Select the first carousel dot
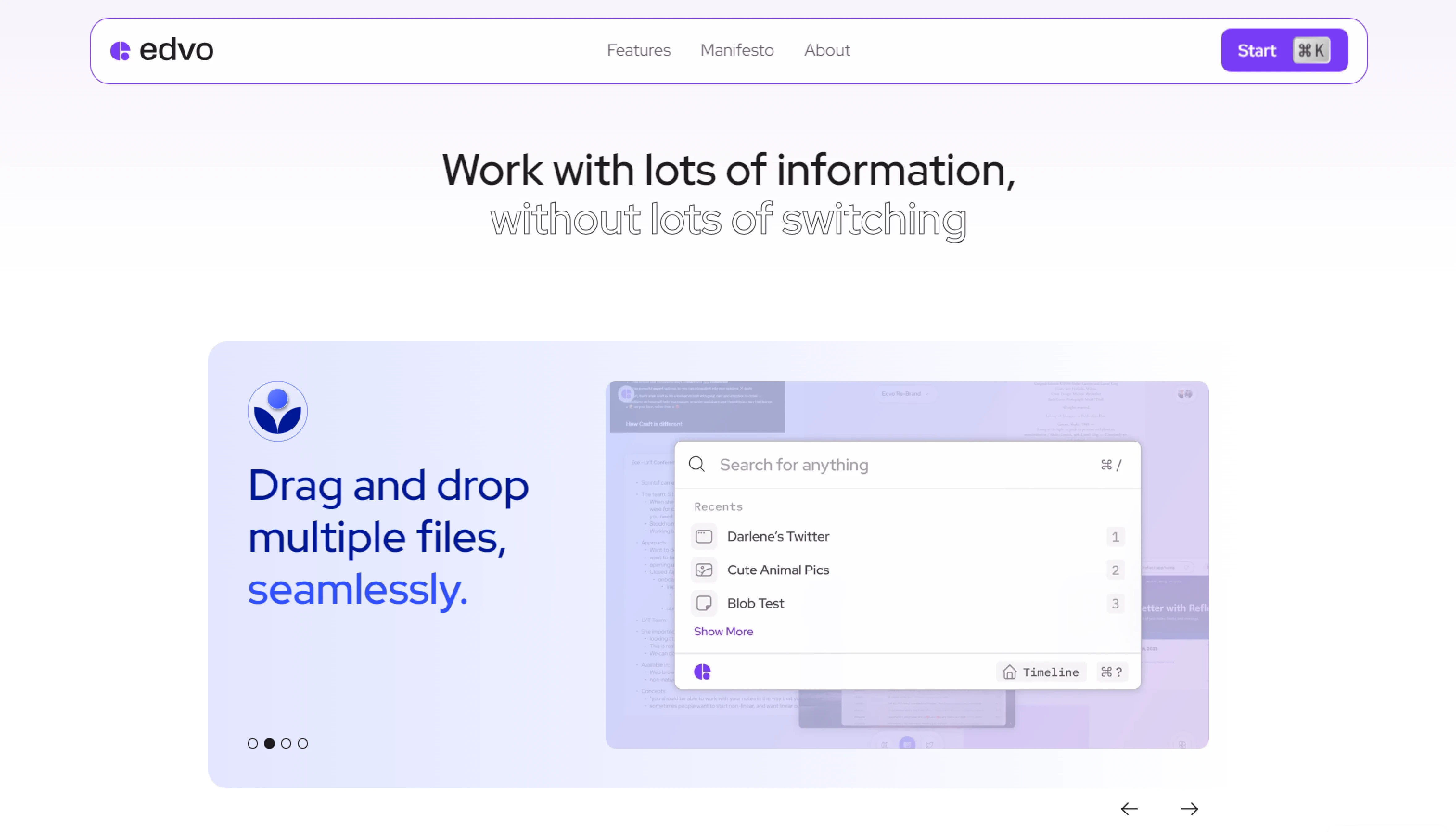Image resolution: width=1456 pixels, height=832 pixels. (253, 743)
